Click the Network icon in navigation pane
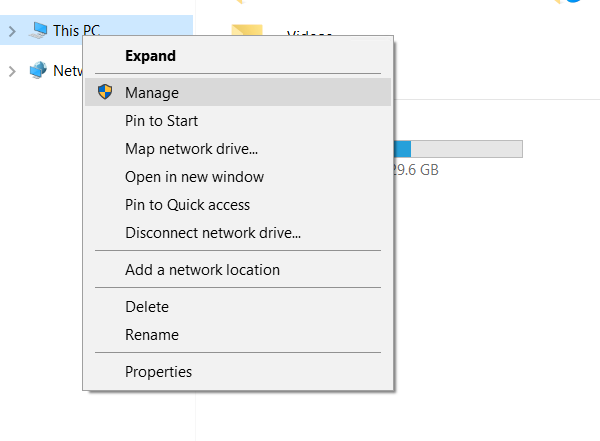Image resolution: width=600 pixels, height=441 pixels. click(x=38, y=70)
